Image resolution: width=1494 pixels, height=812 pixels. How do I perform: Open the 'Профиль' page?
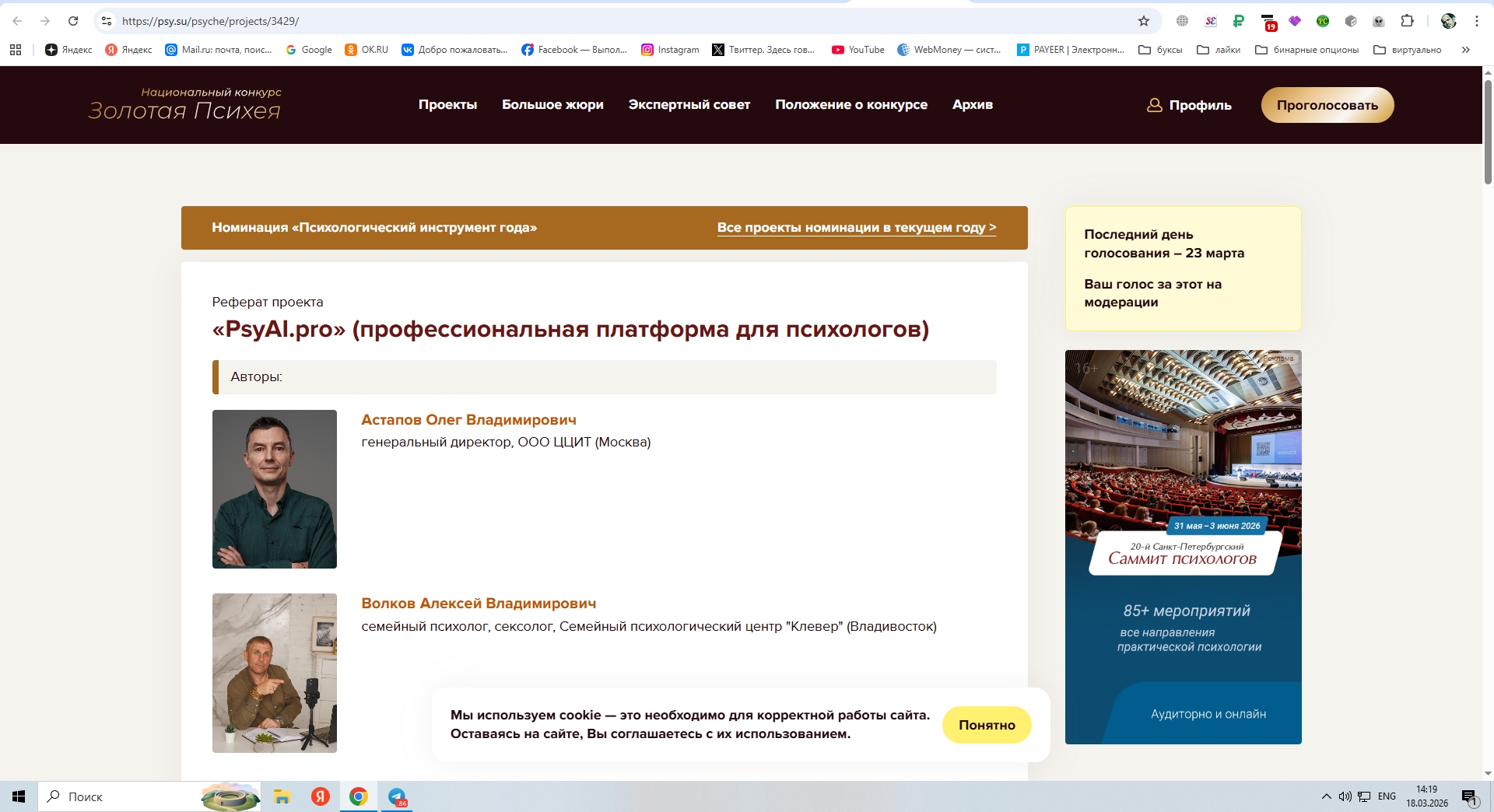tap(1190, 105)
